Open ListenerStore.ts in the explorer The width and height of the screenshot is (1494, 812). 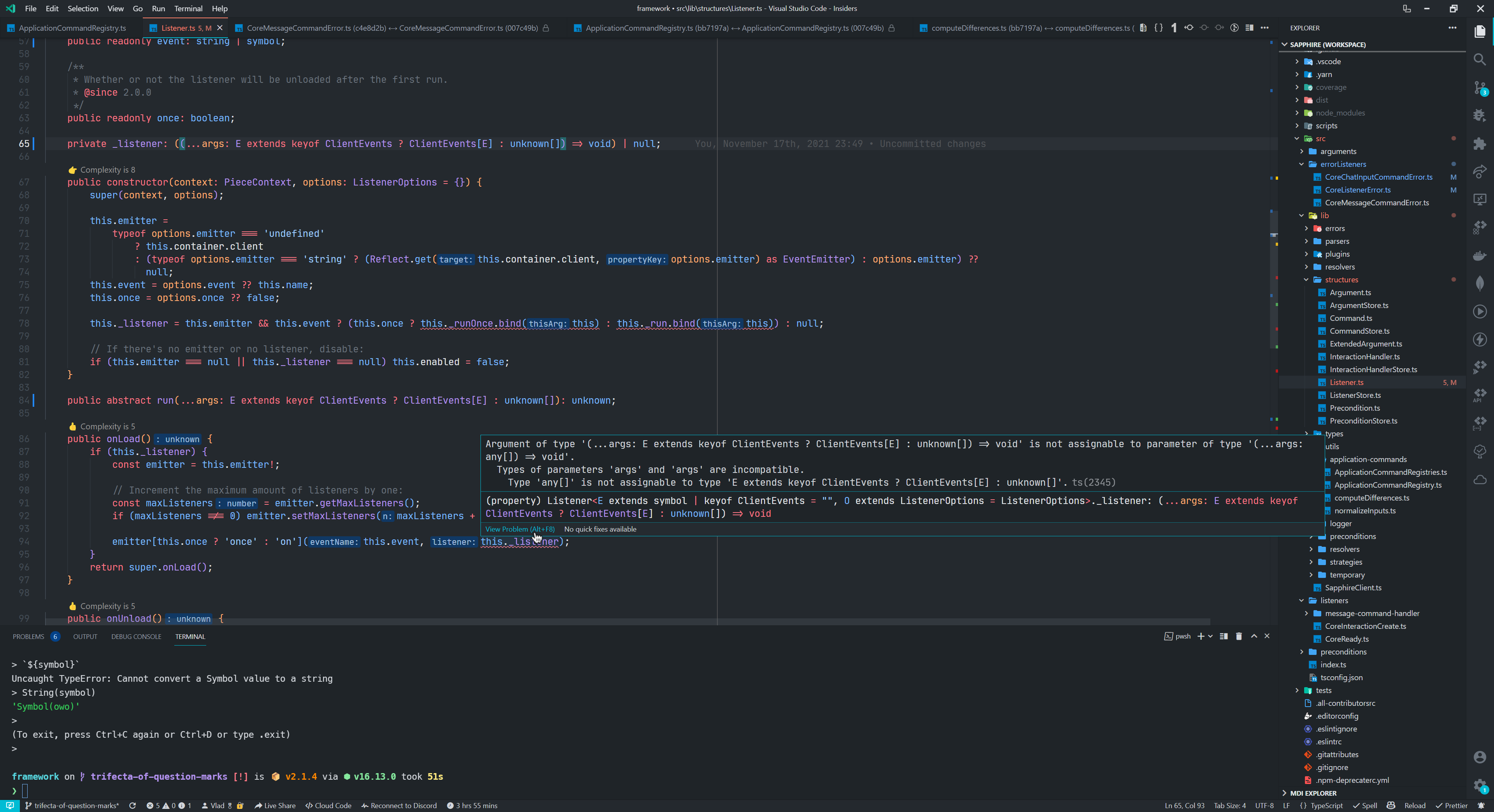coord(1355,395)
